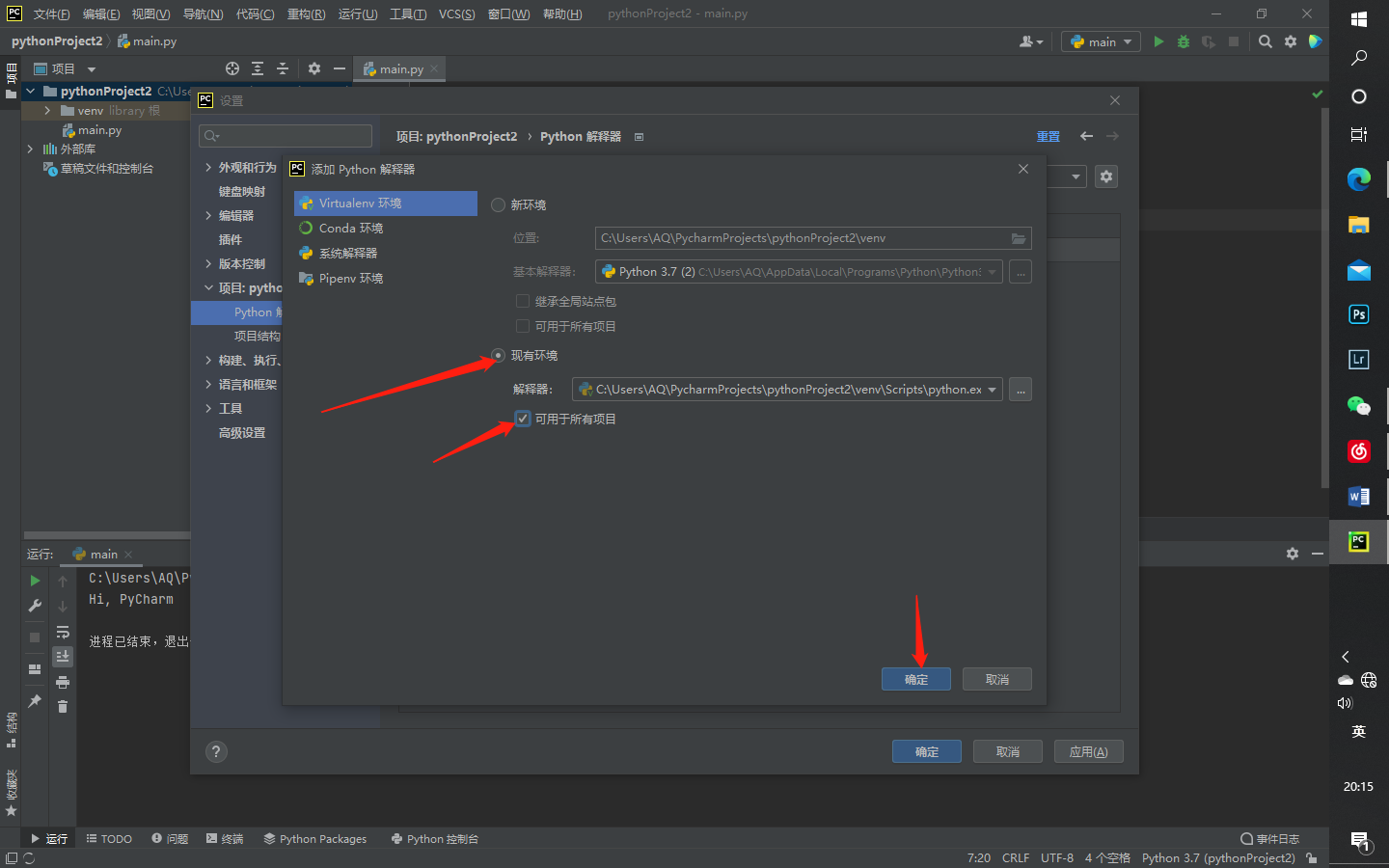Open run panel settings gear
Image resolution: width=1389 pixels, height=868 pixels.
1293,554
